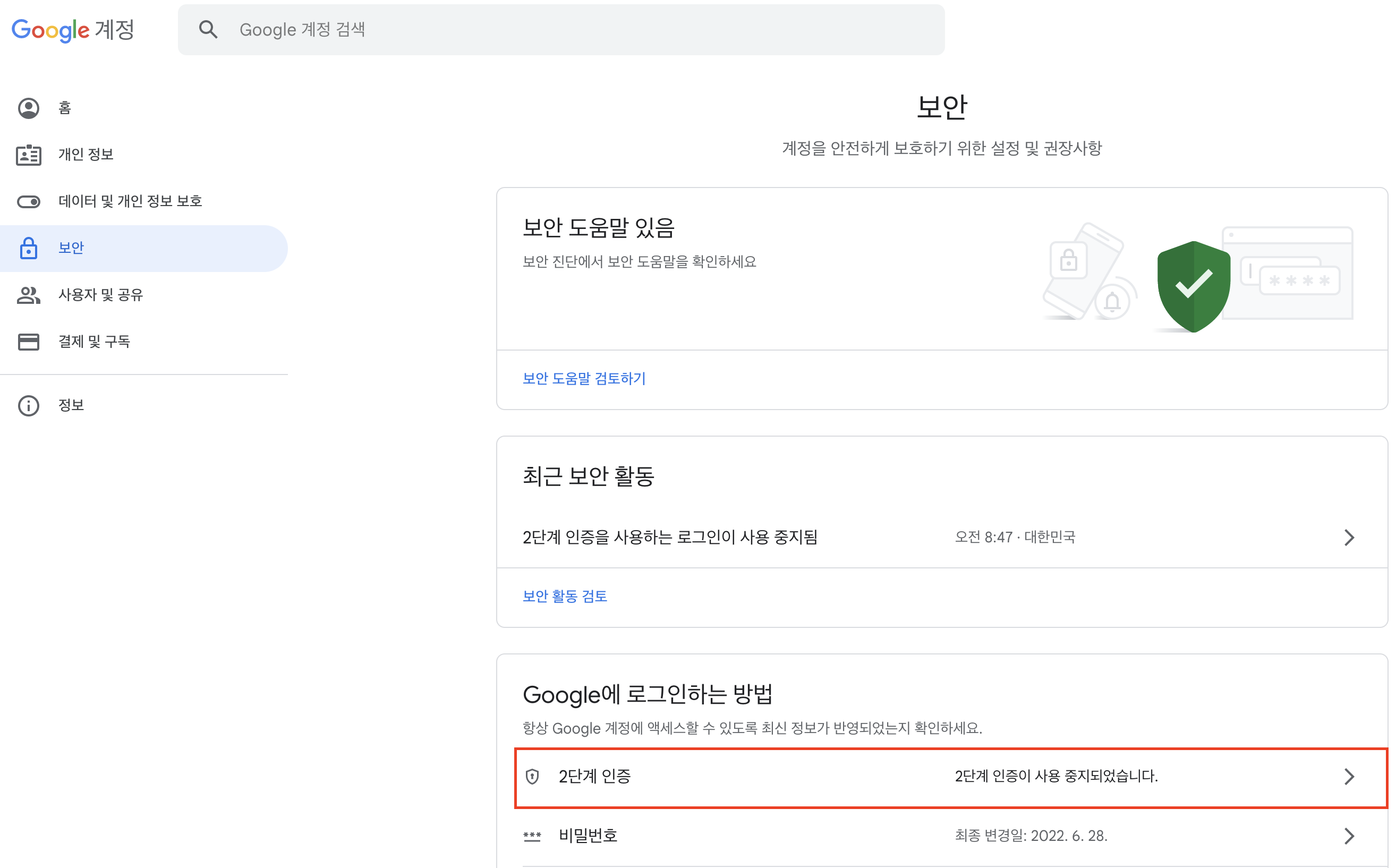The width and height of the screenshot is (1396, 868).
Task: Click 보안 도움말 검토하기 link
Action: click(585, 379)
